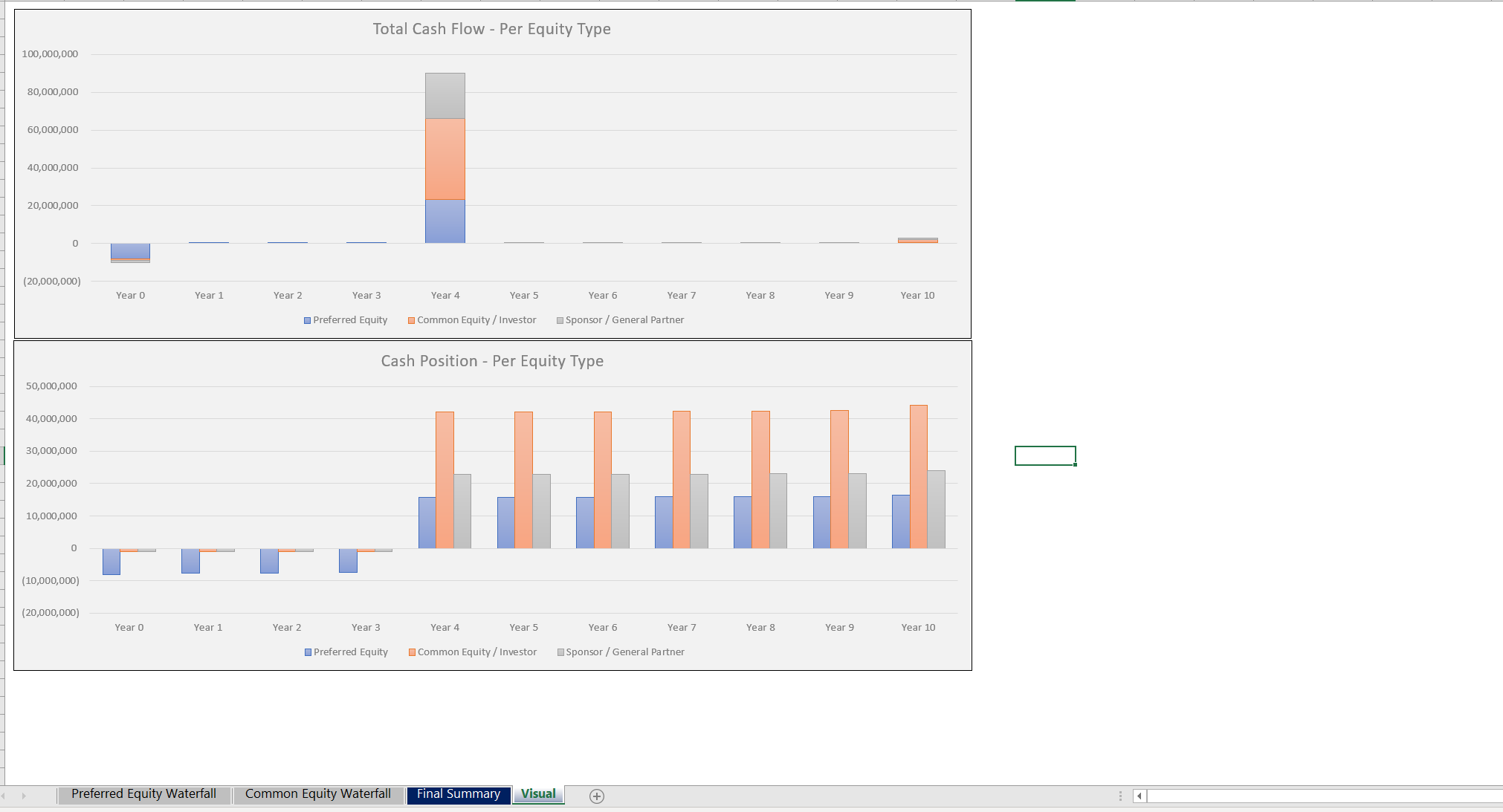
Task: Click the right sheet navigation arrow
Action: pyautogui.click(x=24, y=795)
